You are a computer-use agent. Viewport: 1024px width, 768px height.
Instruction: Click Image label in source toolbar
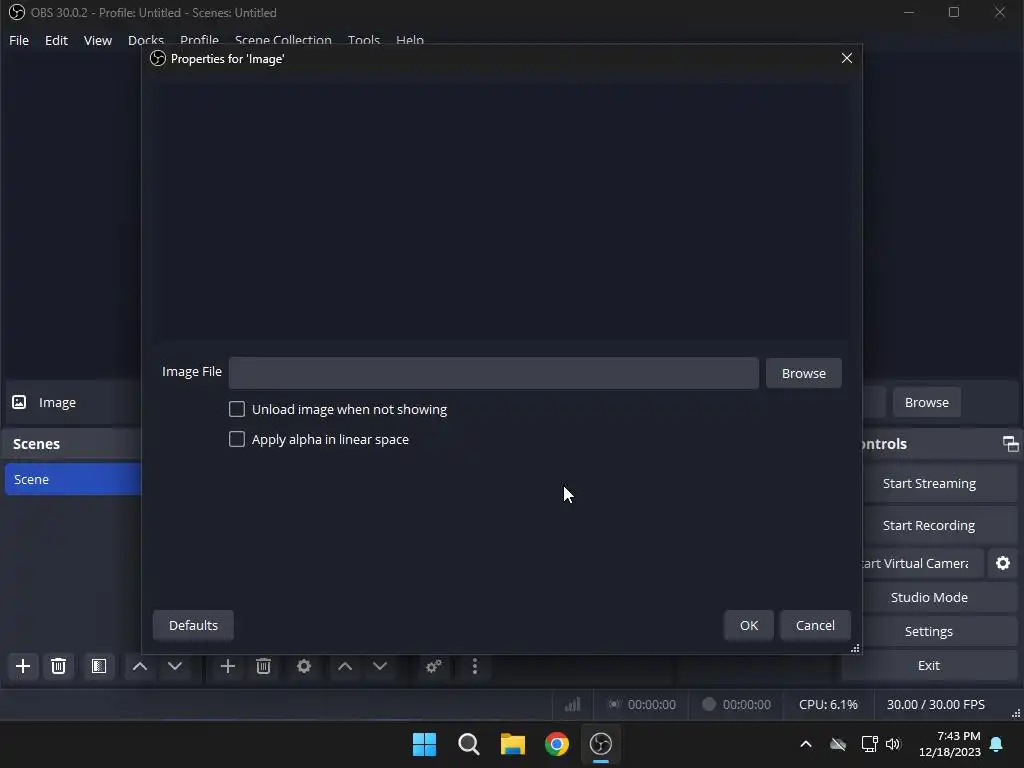[57, 402]
